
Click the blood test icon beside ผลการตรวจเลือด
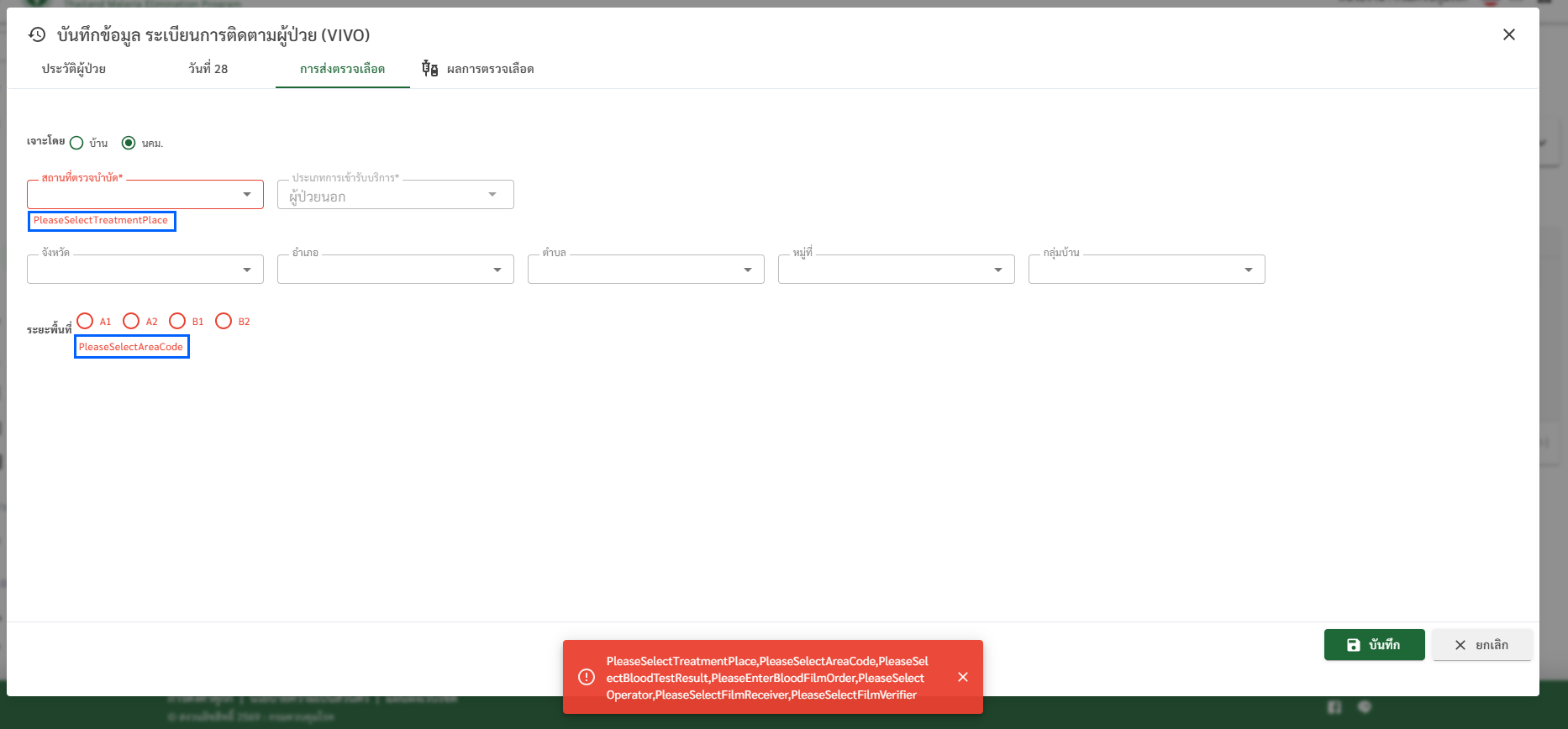tap(429, 69)
